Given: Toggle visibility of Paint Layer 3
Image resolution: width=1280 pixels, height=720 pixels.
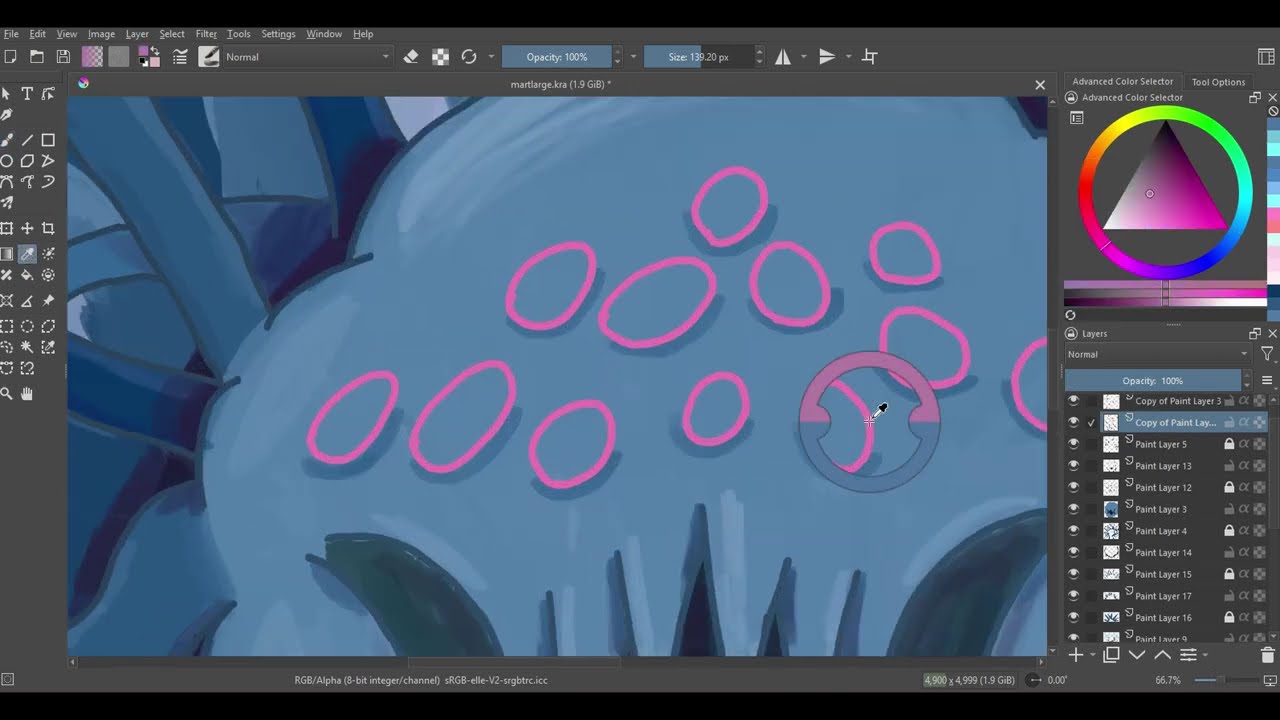Looking at the screenshot, I should point(1074,509).
